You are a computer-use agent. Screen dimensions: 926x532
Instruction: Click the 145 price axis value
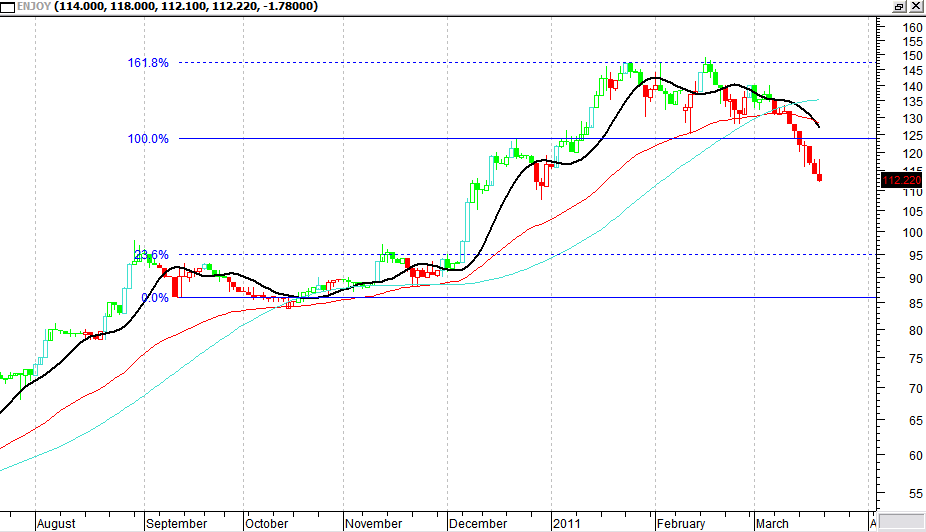click(912, 70)
